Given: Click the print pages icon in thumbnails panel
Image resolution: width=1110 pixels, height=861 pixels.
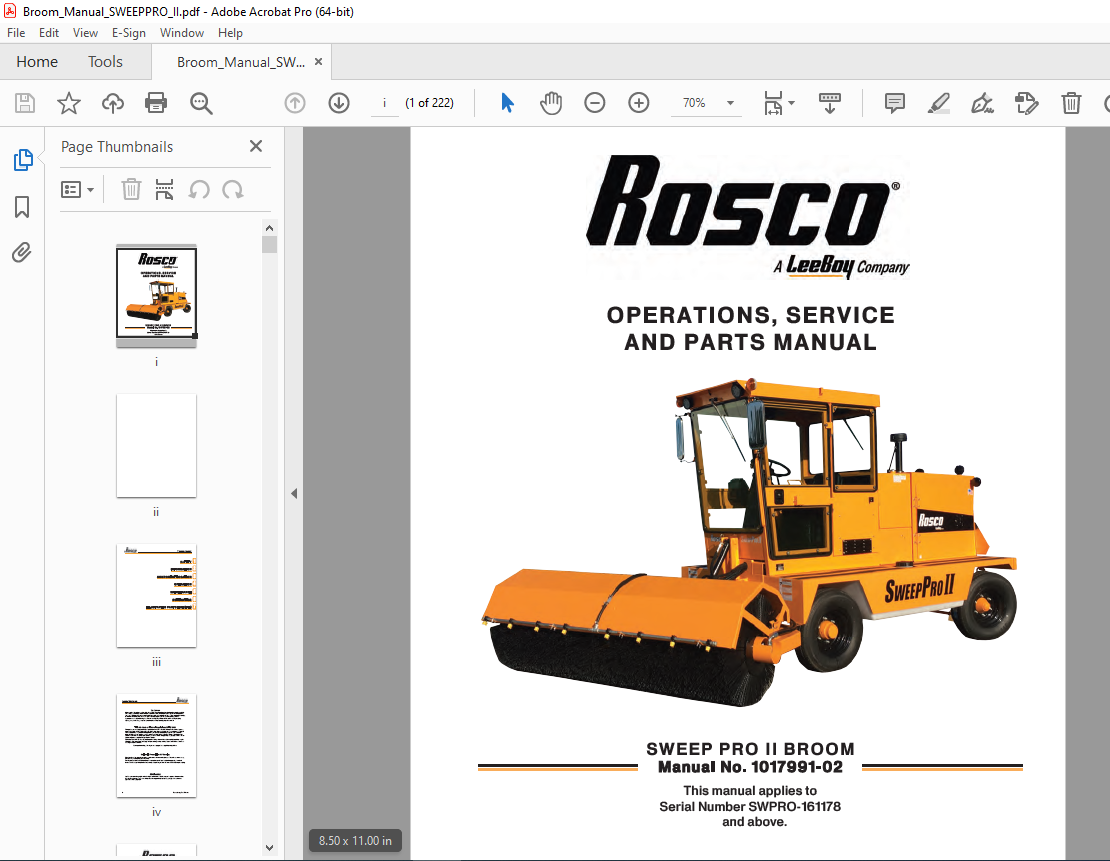Looking at the screenshot, I should tap(164, 190).
